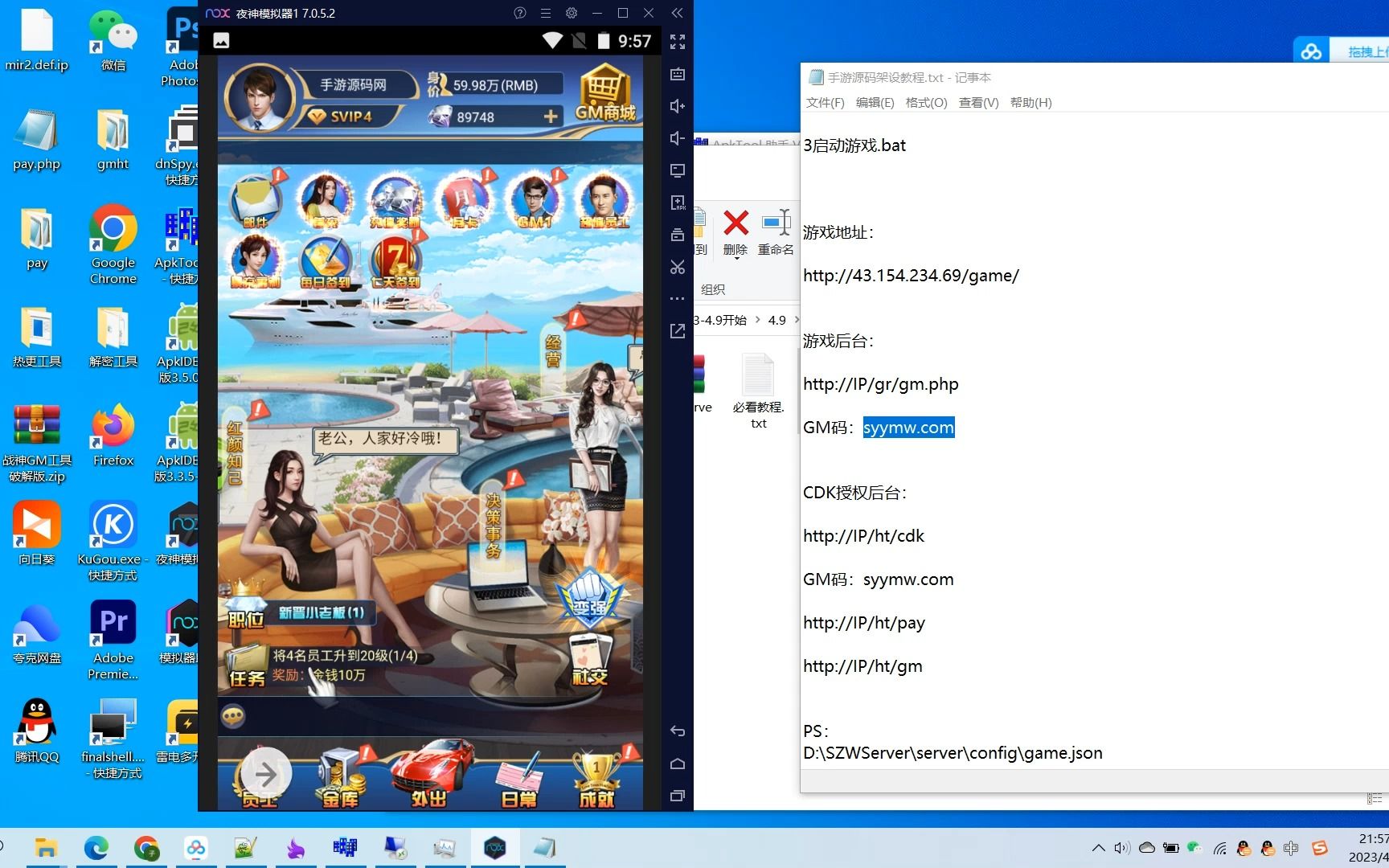Viewport: 1389px width, 868px height.
Task: Click Nox Android home button
Action: click(678, 764)
